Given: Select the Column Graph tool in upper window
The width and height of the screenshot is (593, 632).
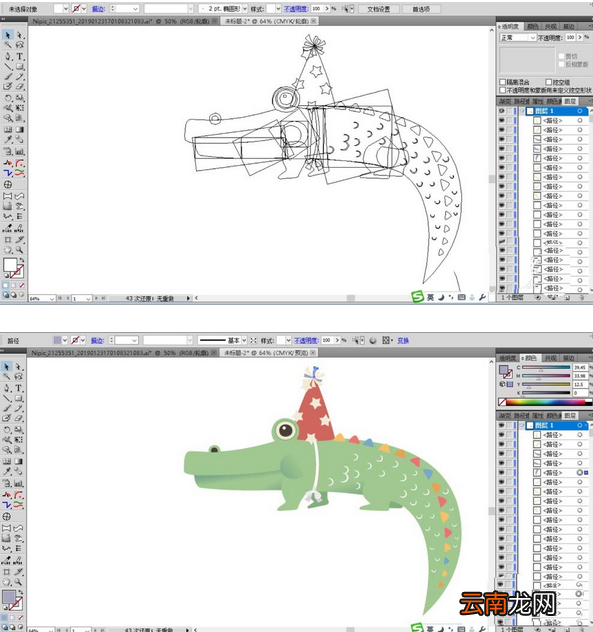Looking at the screenshot, I should click(19, 152).
